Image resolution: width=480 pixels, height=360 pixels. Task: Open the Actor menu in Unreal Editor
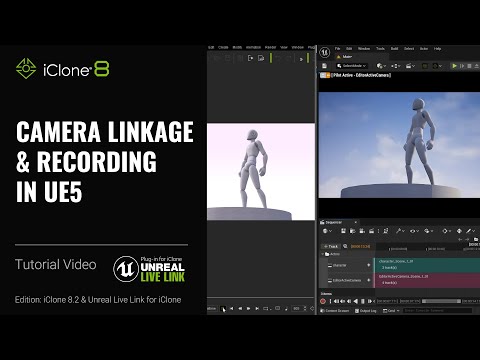[424, 49]
